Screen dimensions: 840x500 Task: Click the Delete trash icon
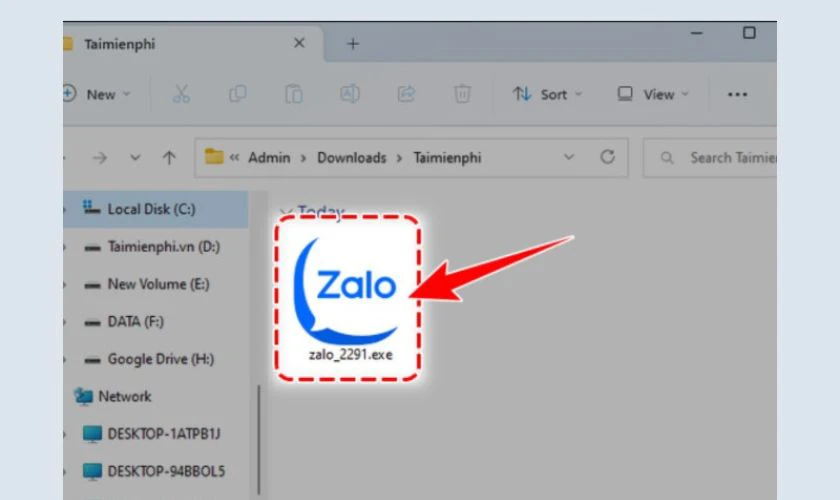coord(462,94)
